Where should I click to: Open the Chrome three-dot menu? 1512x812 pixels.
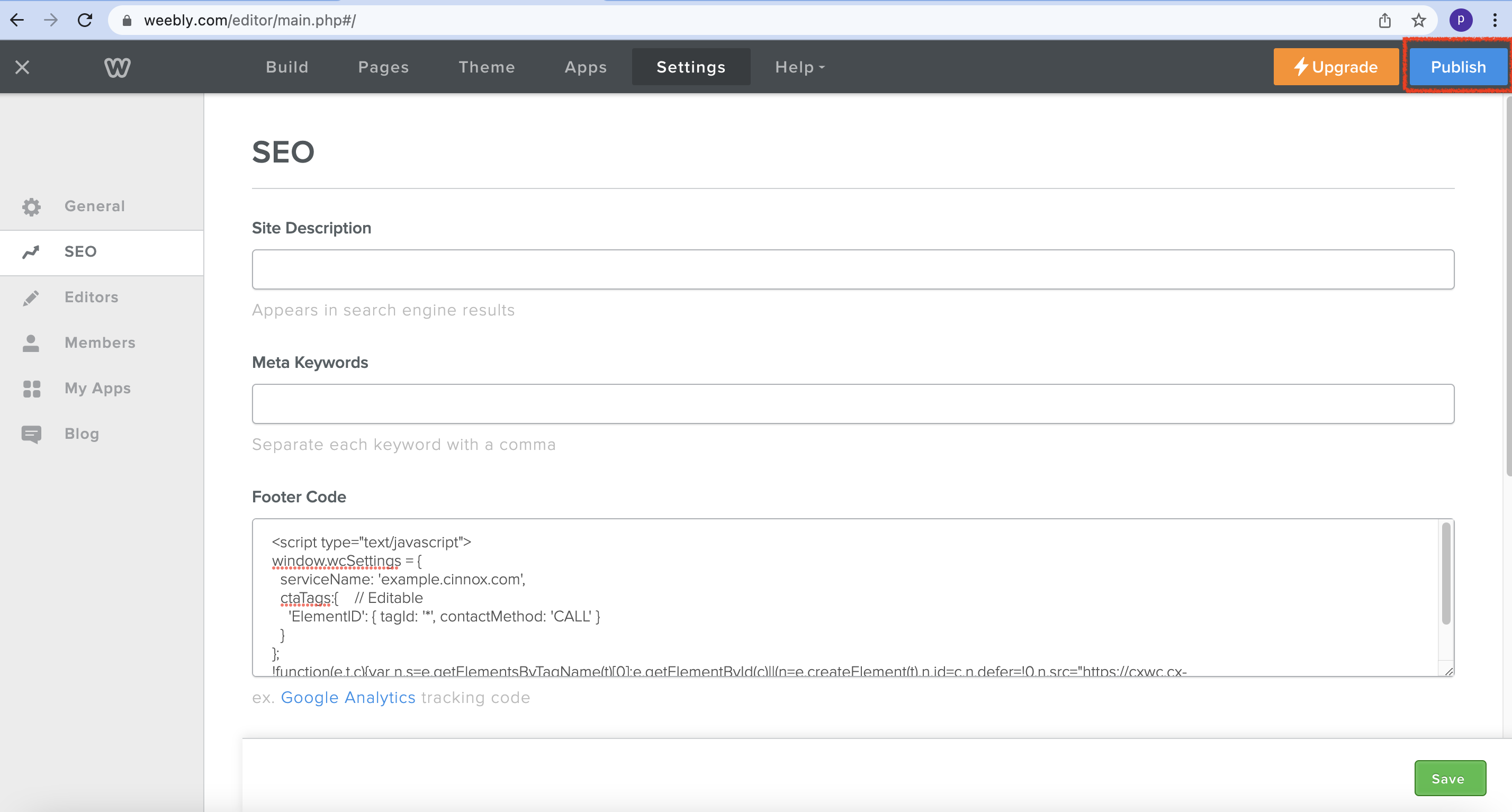[x=1495, y=21]
